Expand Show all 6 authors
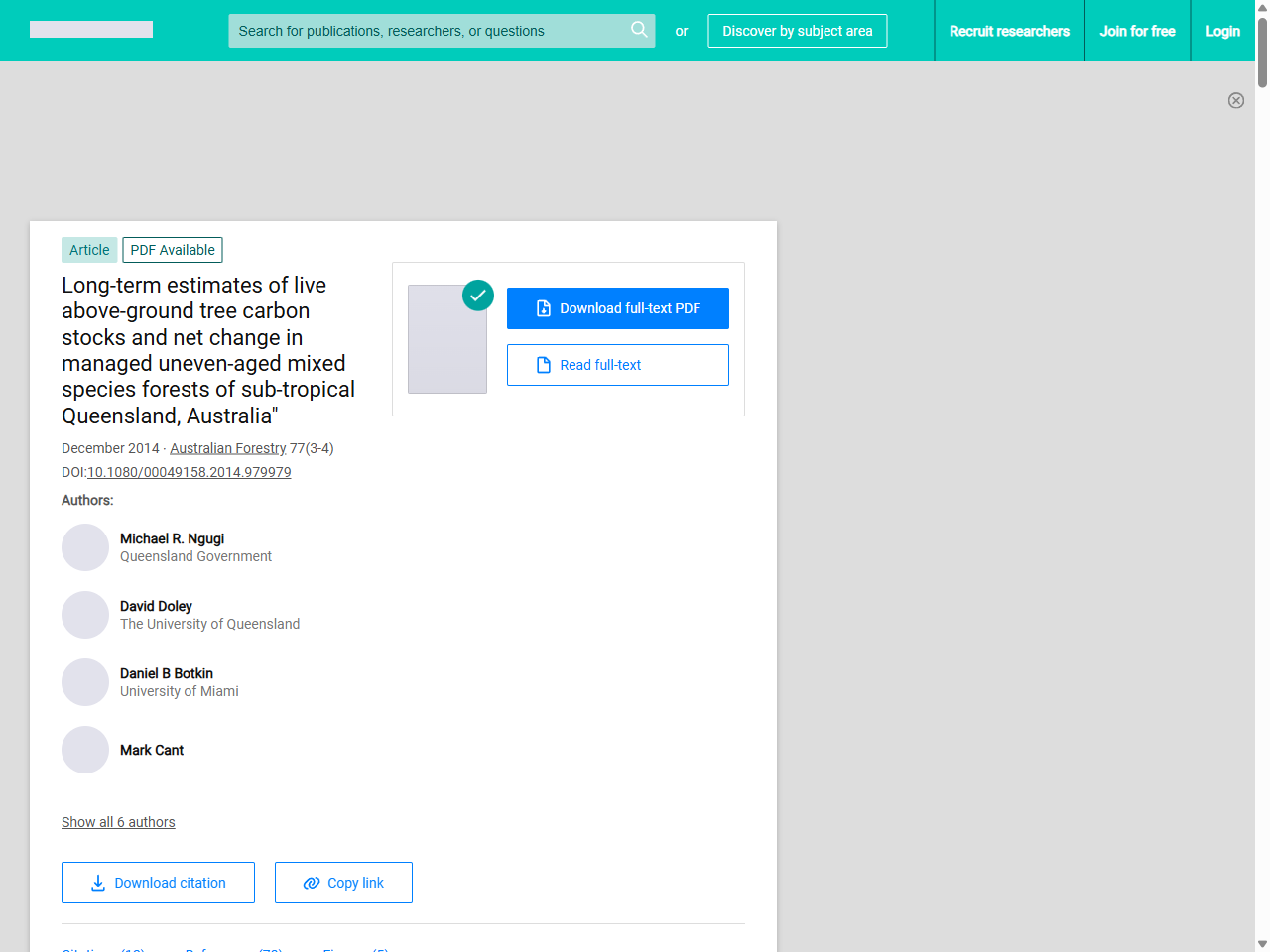The width and height of the screenshot is (1270, 952). 118,822
